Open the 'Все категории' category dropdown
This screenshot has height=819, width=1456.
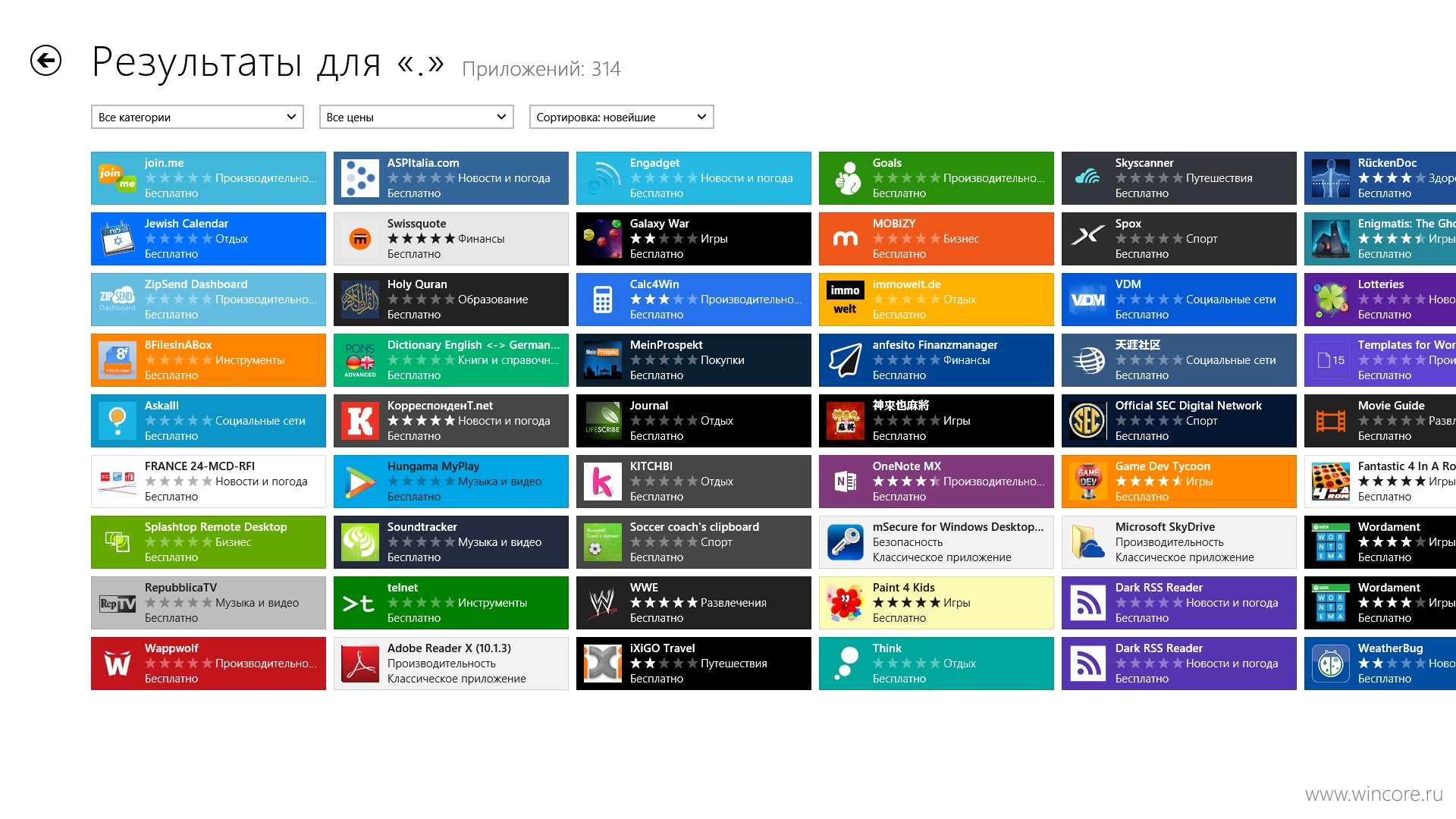click(197, 117)
